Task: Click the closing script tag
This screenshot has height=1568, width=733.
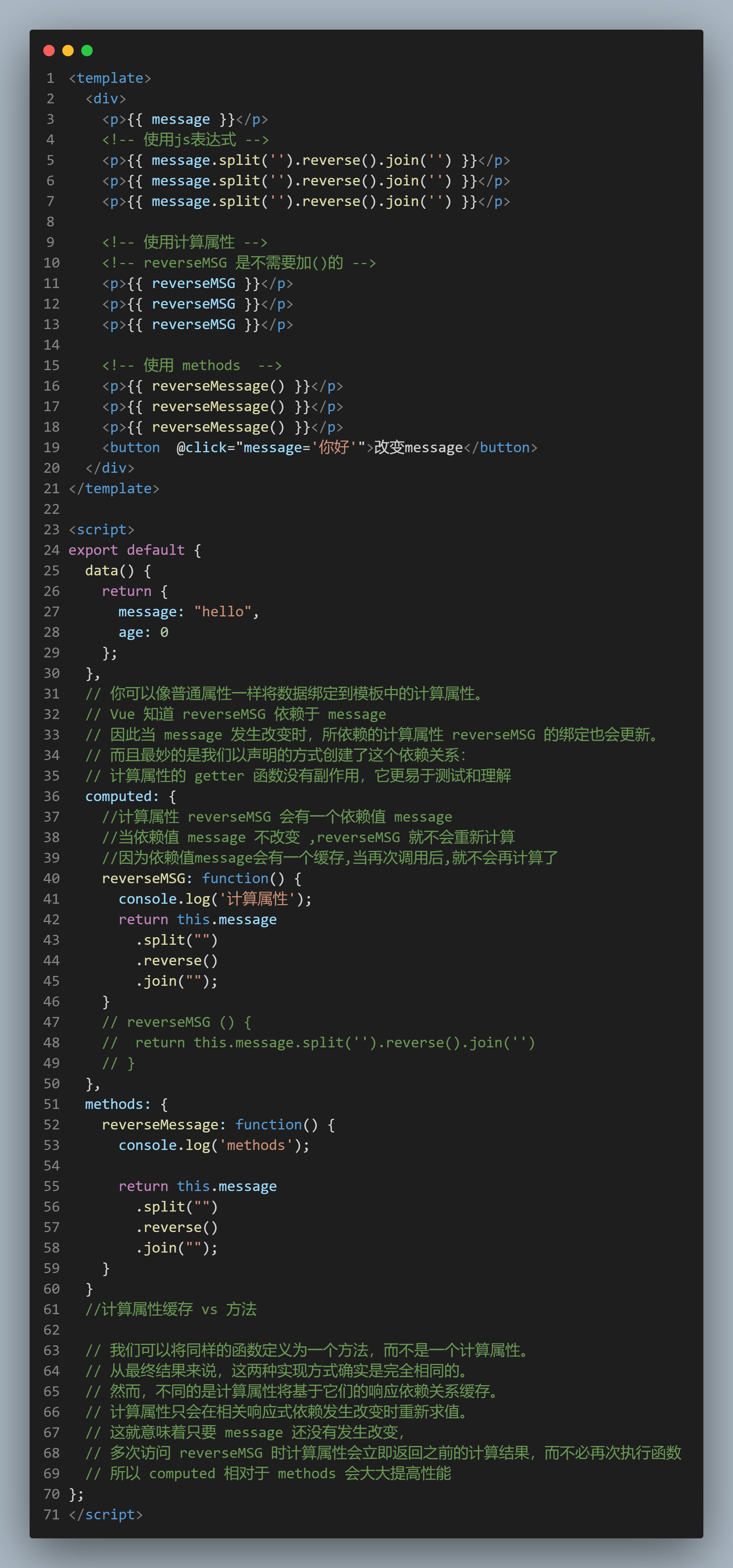Action: (106, 1514)
